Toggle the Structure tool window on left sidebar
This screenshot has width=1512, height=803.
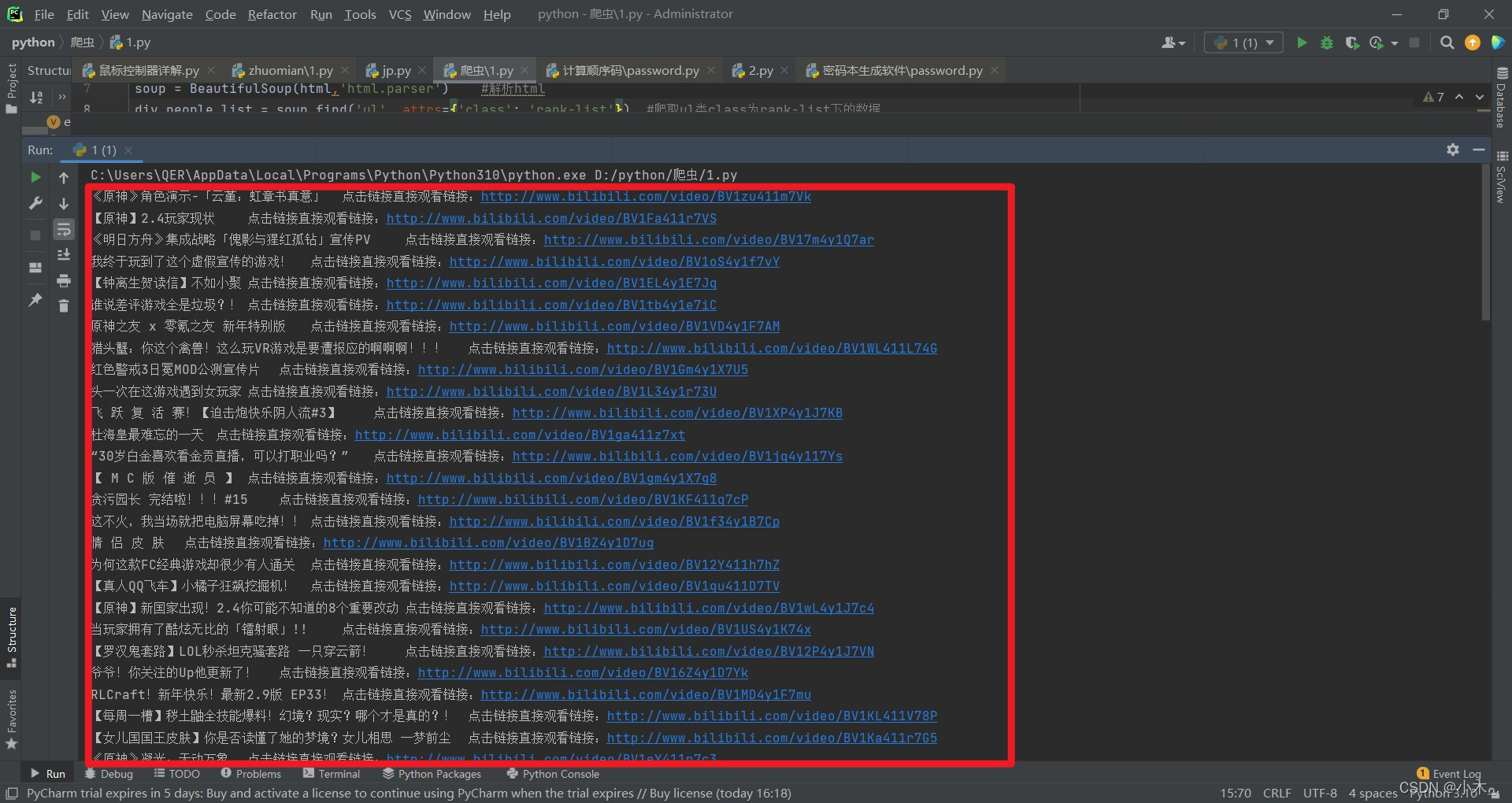(x=11, y=637)
